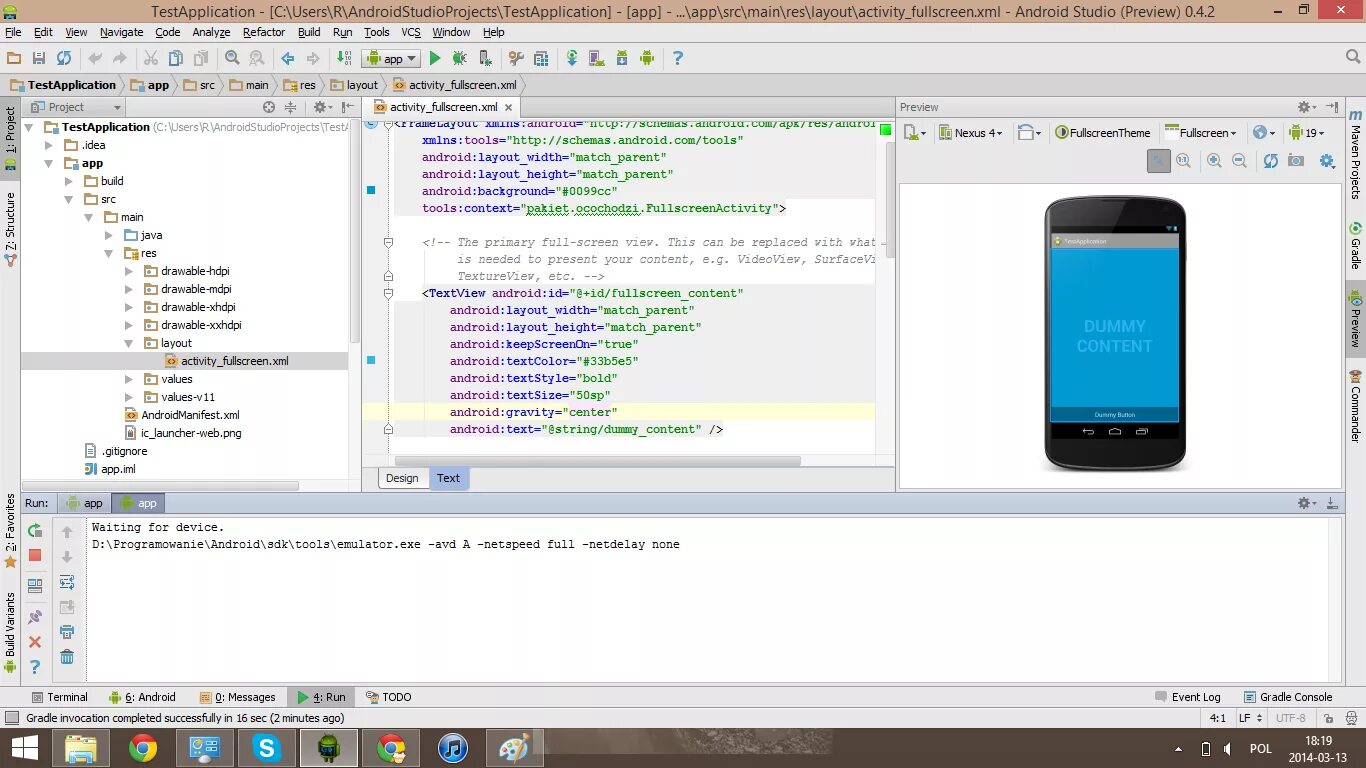Open the Gradle Console

(x=1288, y=697)
